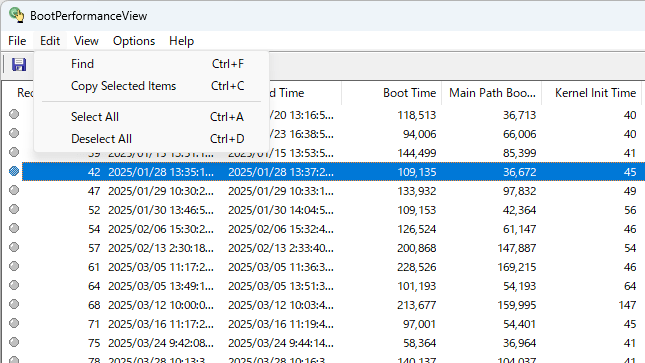Click main path boot value 159,995
This screenshot has width=645, height=363.
click(x=517, y=305)
